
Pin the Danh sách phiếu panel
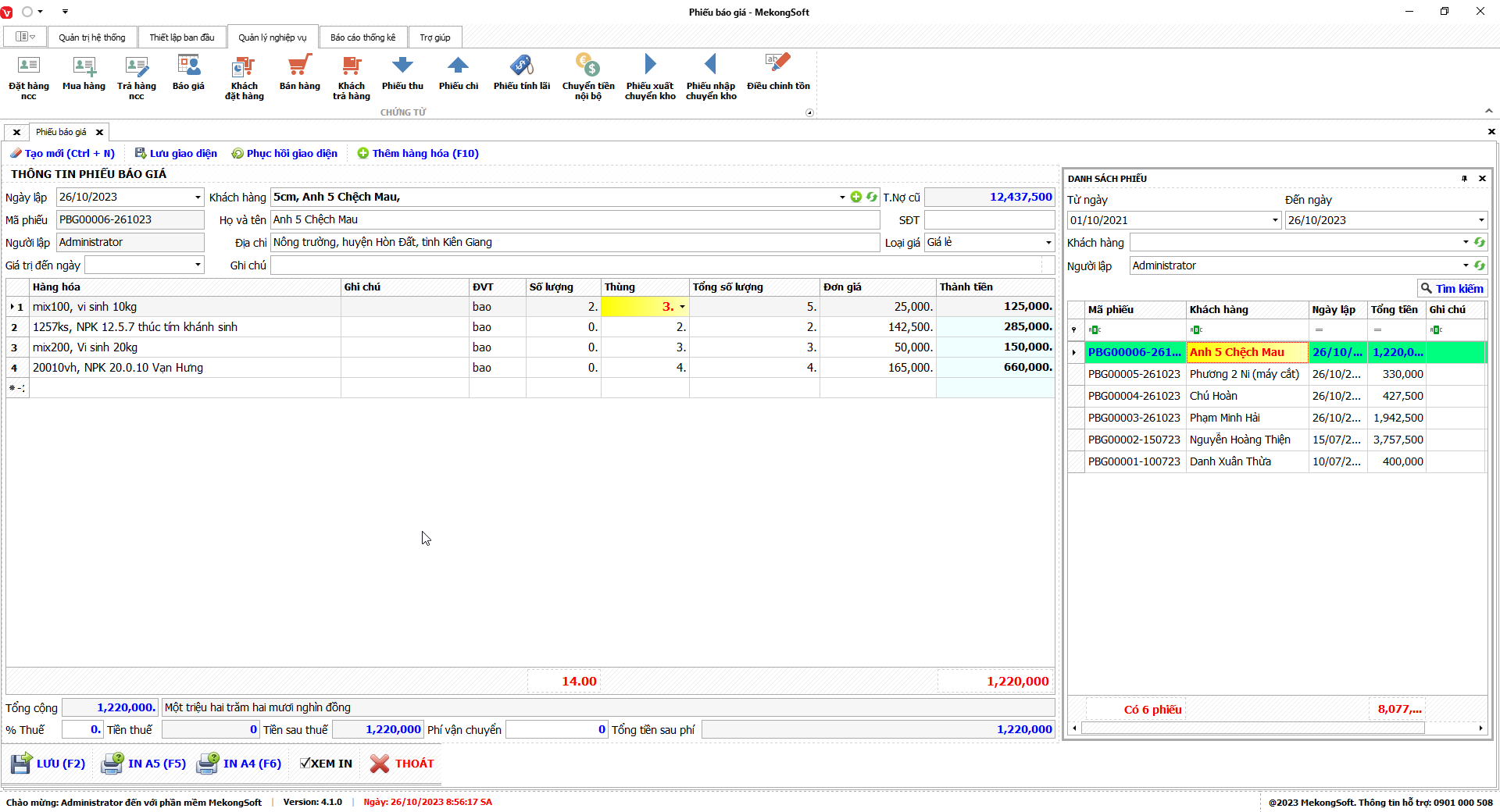(x=1464, y=179)
